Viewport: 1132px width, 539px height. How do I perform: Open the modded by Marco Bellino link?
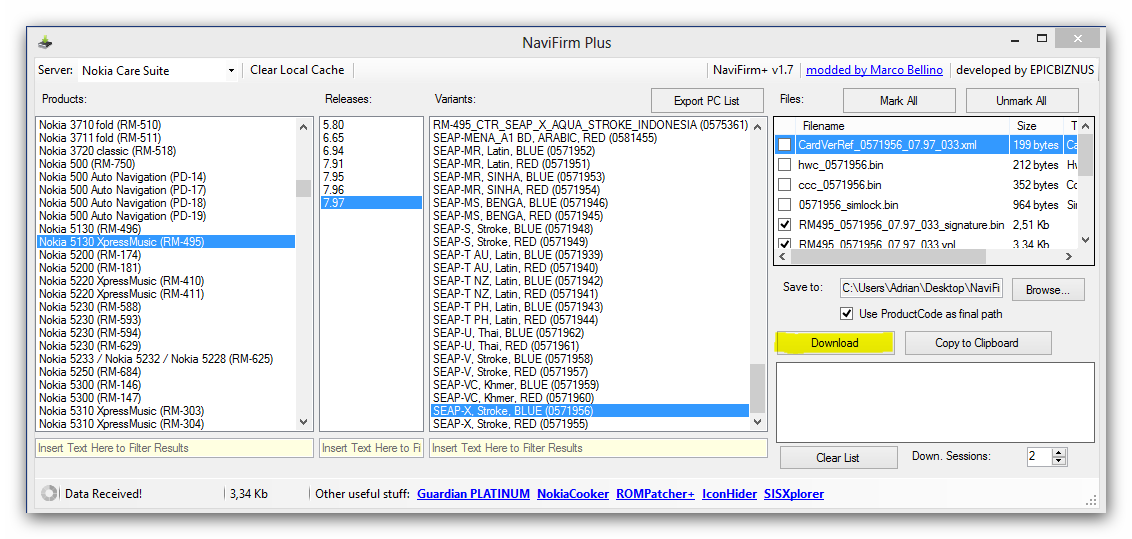coord(874,70)
